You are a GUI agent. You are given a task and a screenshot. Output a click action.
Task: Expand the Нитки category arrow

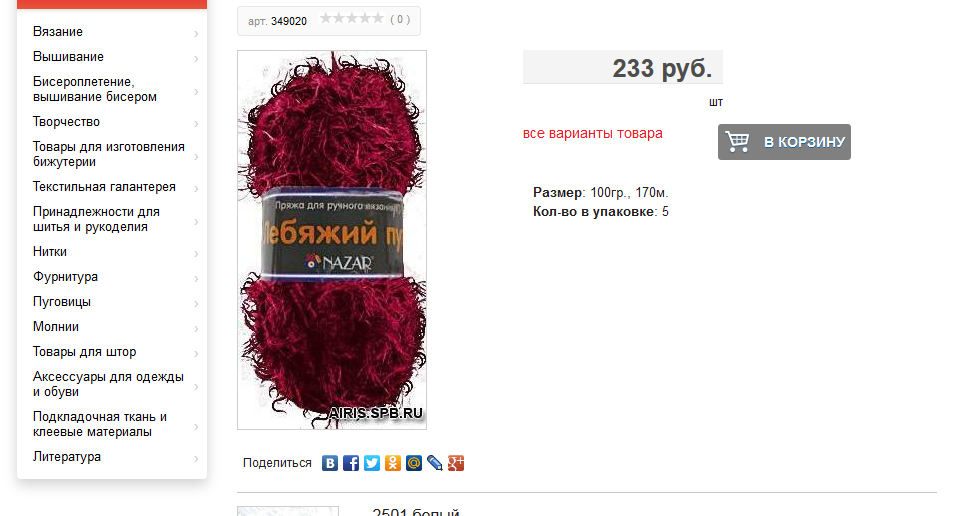[196, 253]
